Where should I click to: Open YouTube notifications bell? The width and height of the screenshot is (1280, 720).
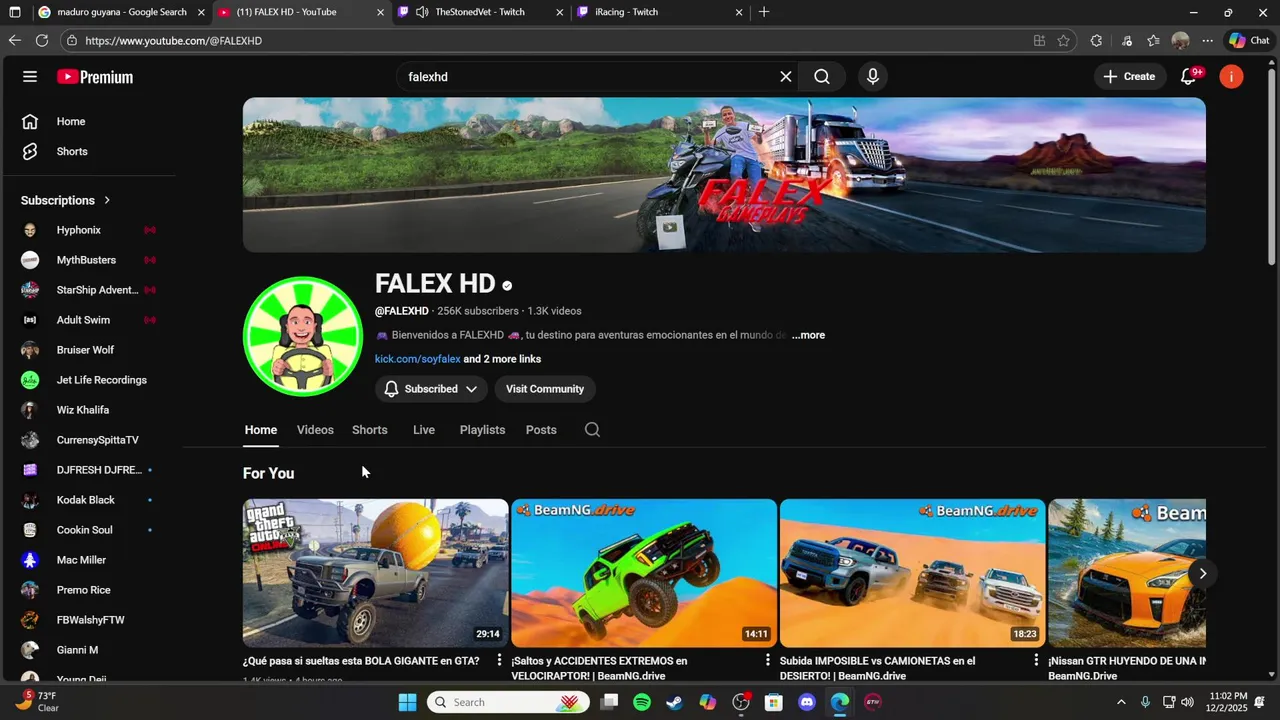click(1189, 77)
